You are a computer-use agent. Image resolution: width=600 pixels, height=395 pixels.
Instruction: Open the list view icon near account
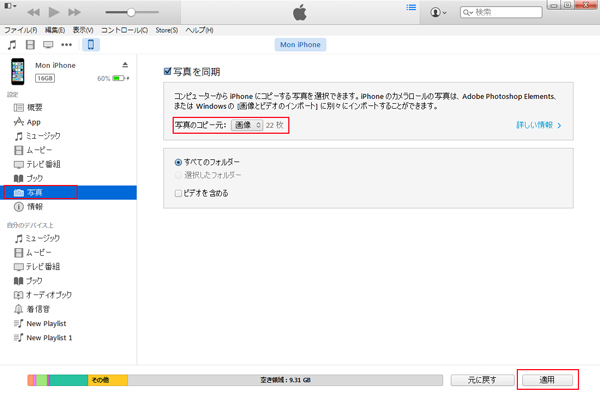click(x=411, y=8)
